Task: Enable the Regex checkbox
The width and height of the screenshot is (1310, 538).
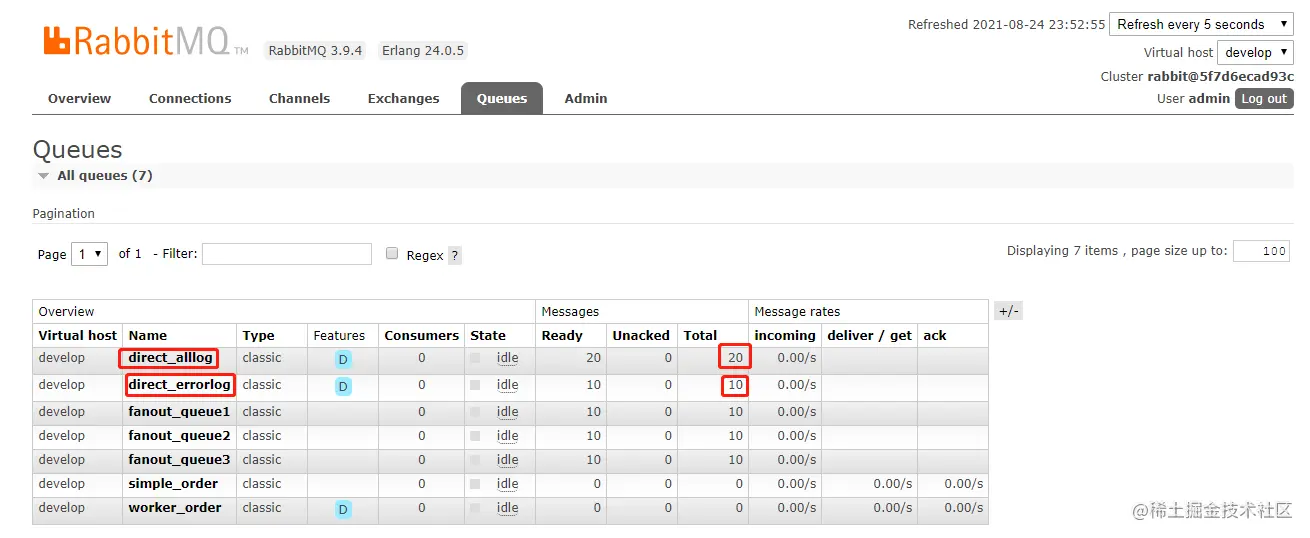Action: click(392, 253)
